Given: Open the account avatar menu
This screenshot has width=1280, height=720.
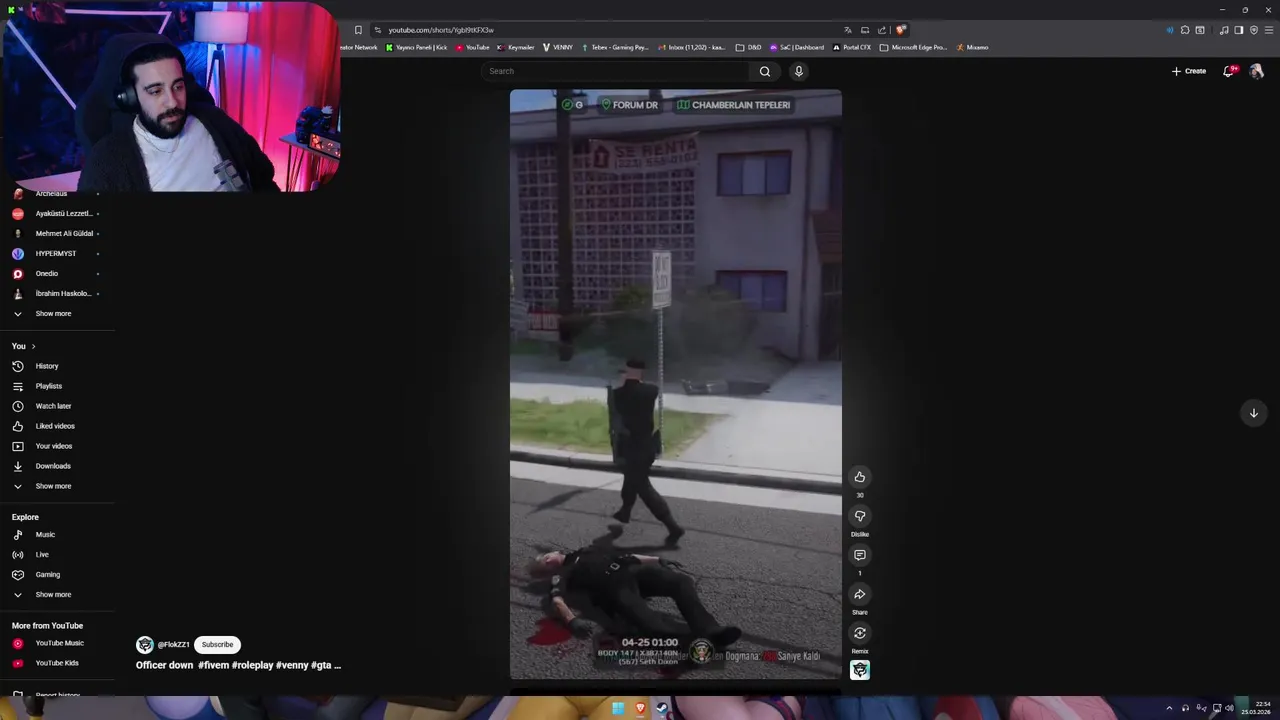Looking at the screenshot, I should [1257, 71].
